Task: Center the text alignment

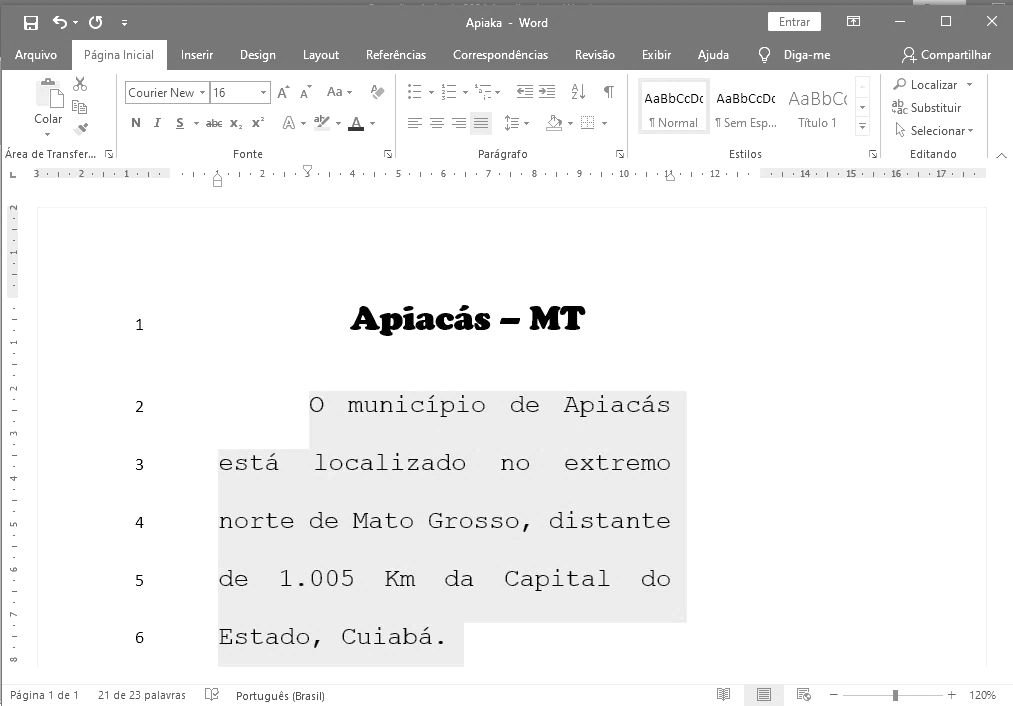Action: click(x=437, y=123)
